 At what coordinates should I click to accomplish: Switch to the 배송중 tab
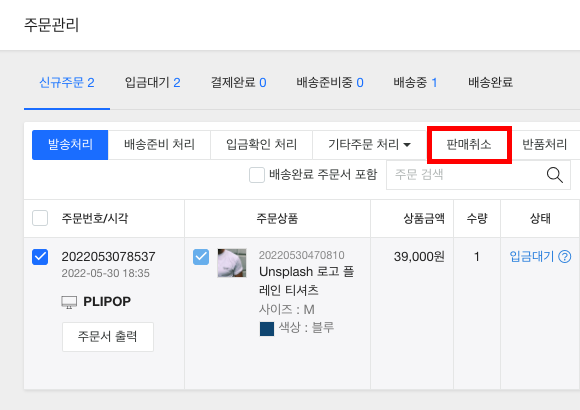(x=415, y=83)
